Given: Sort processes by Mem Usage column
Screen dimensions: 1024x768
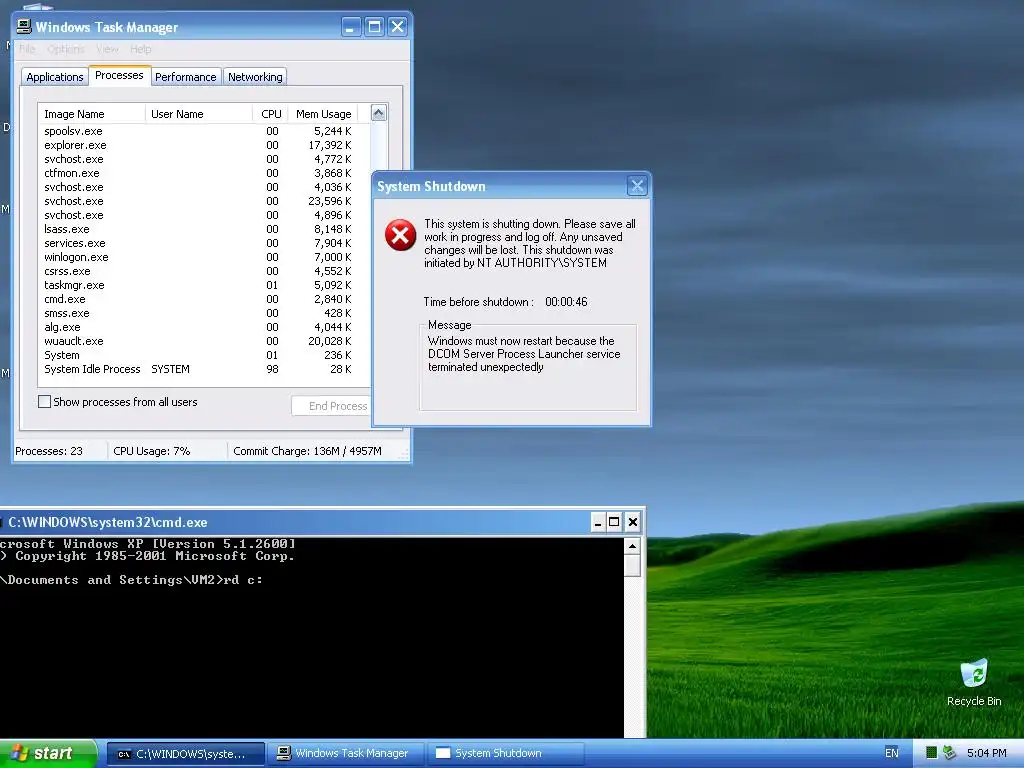Looking at the screenshot, I should [323, 114].
